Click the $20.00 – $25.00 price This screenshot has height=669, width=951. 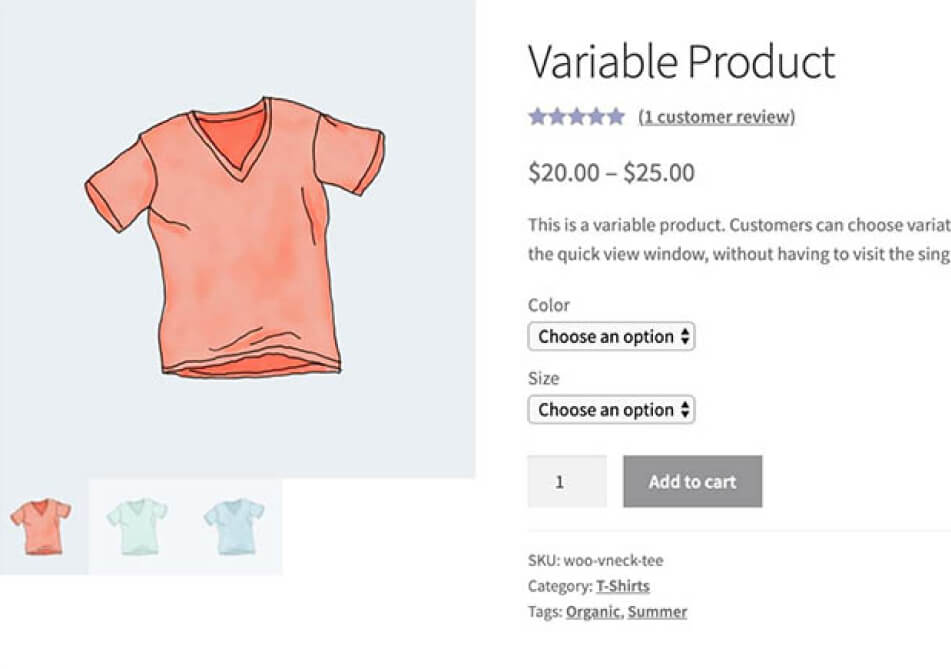[611, 173]
